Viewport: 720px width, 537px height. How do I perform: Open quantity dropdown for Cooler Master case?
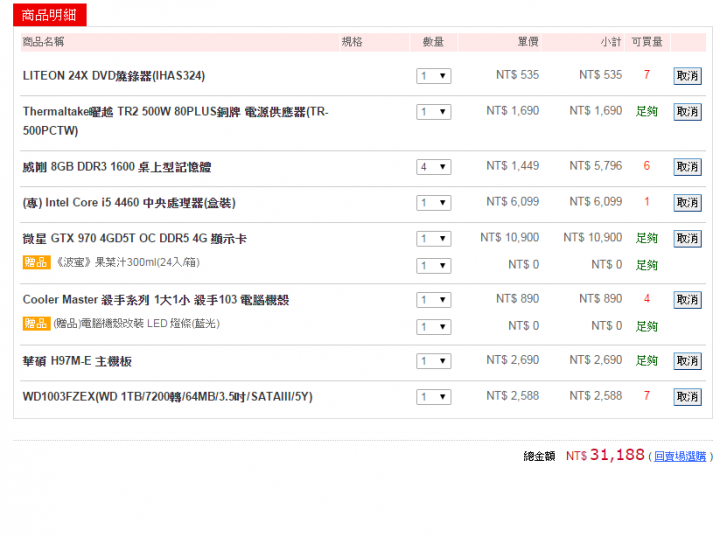[433, 300]
